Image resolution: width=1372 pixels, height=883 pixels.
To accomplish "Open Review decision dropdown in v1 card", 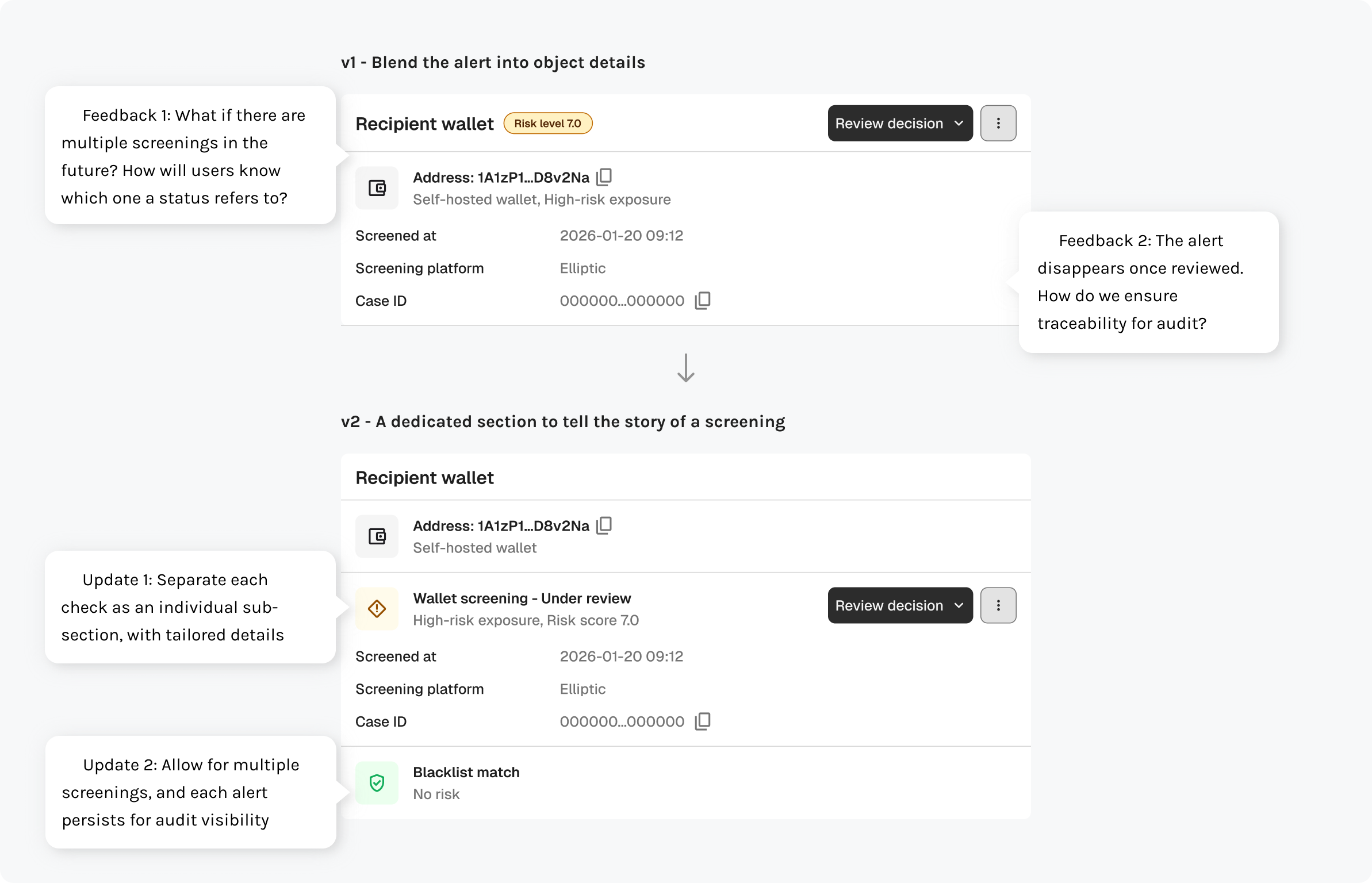I will pyautogui.click(x=900, y=123).
